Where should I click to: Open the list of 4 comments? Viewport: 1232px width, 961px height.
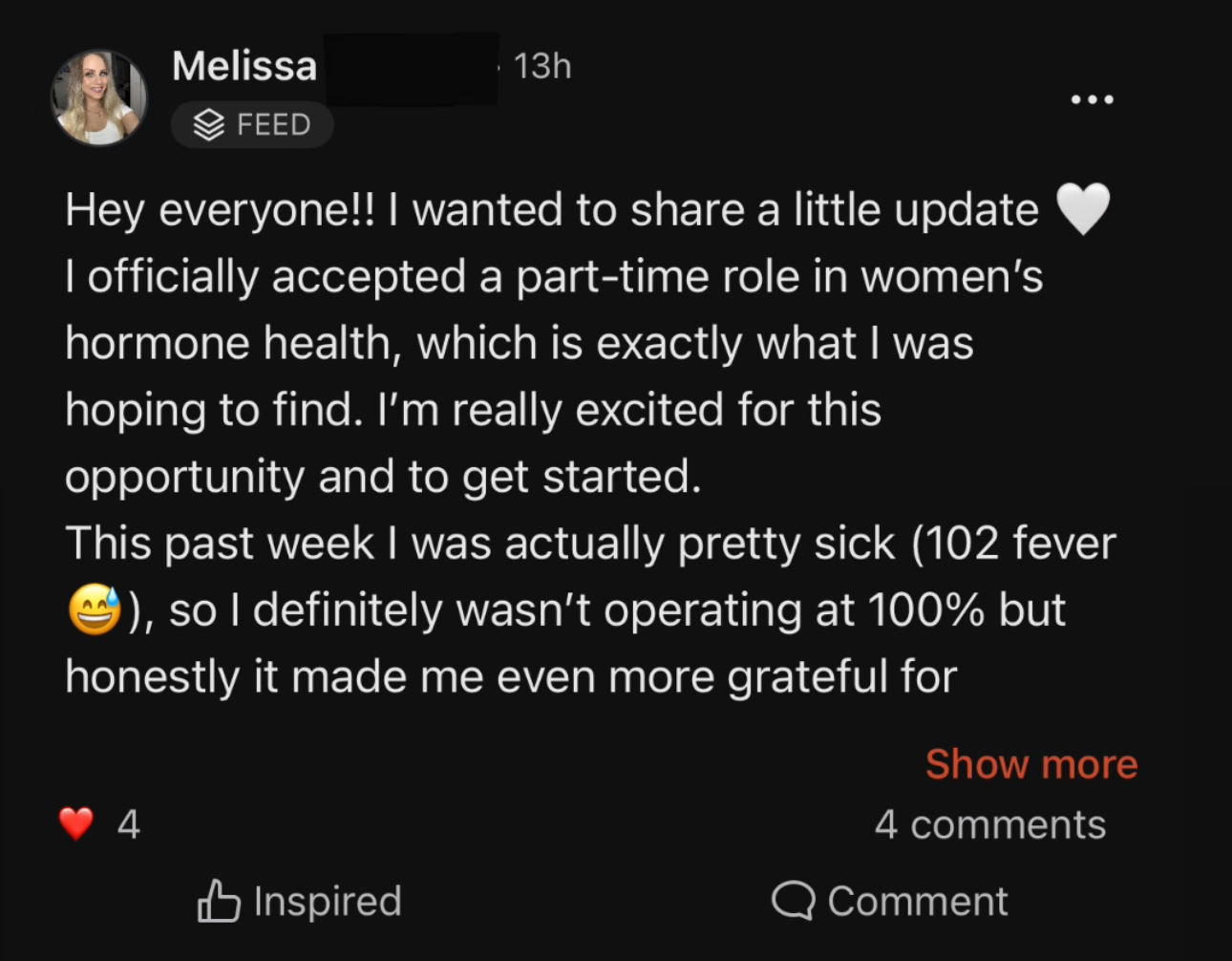pyautogui.click(x=990, y=822)
